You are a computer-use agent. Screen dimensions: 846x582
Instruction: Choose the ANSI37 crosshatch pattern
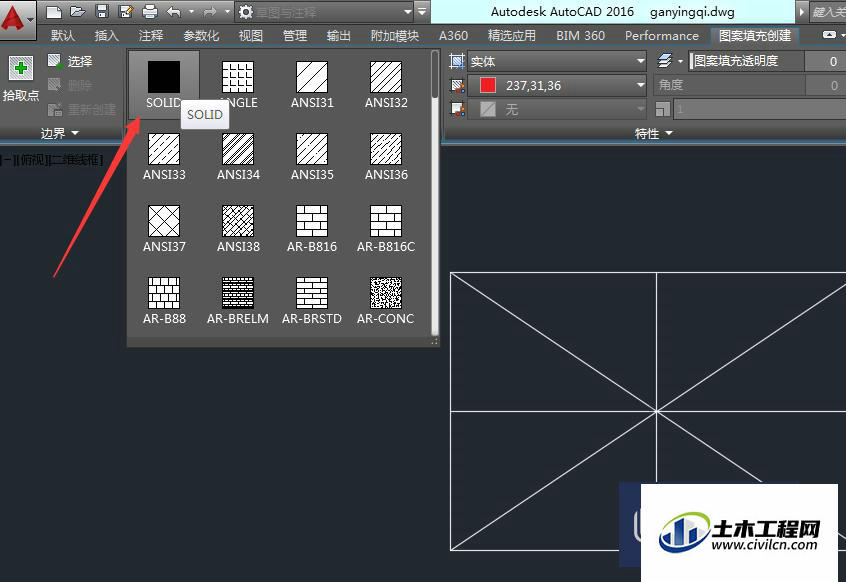[x=164, y=229]
